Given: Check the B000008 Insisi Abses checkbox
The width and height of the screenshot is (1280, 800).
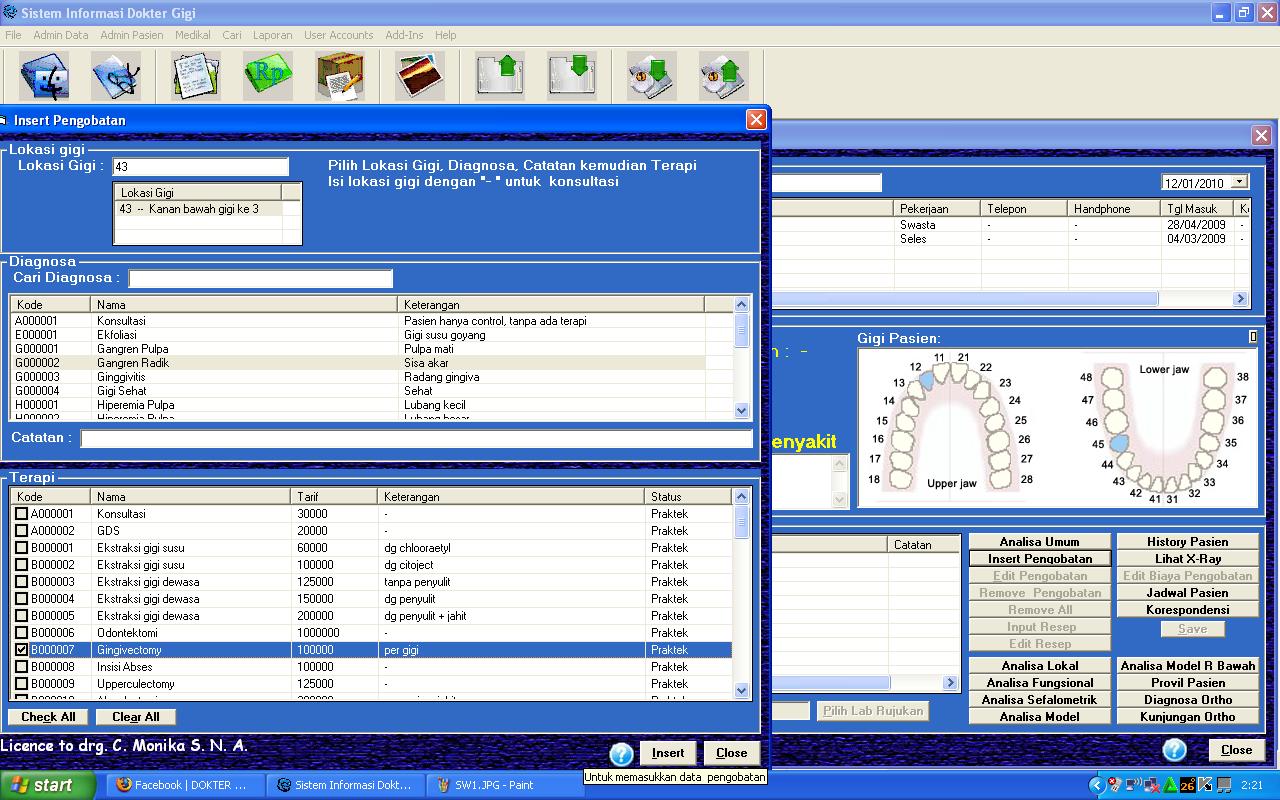Looking at the screenshot, I should 21,667.
